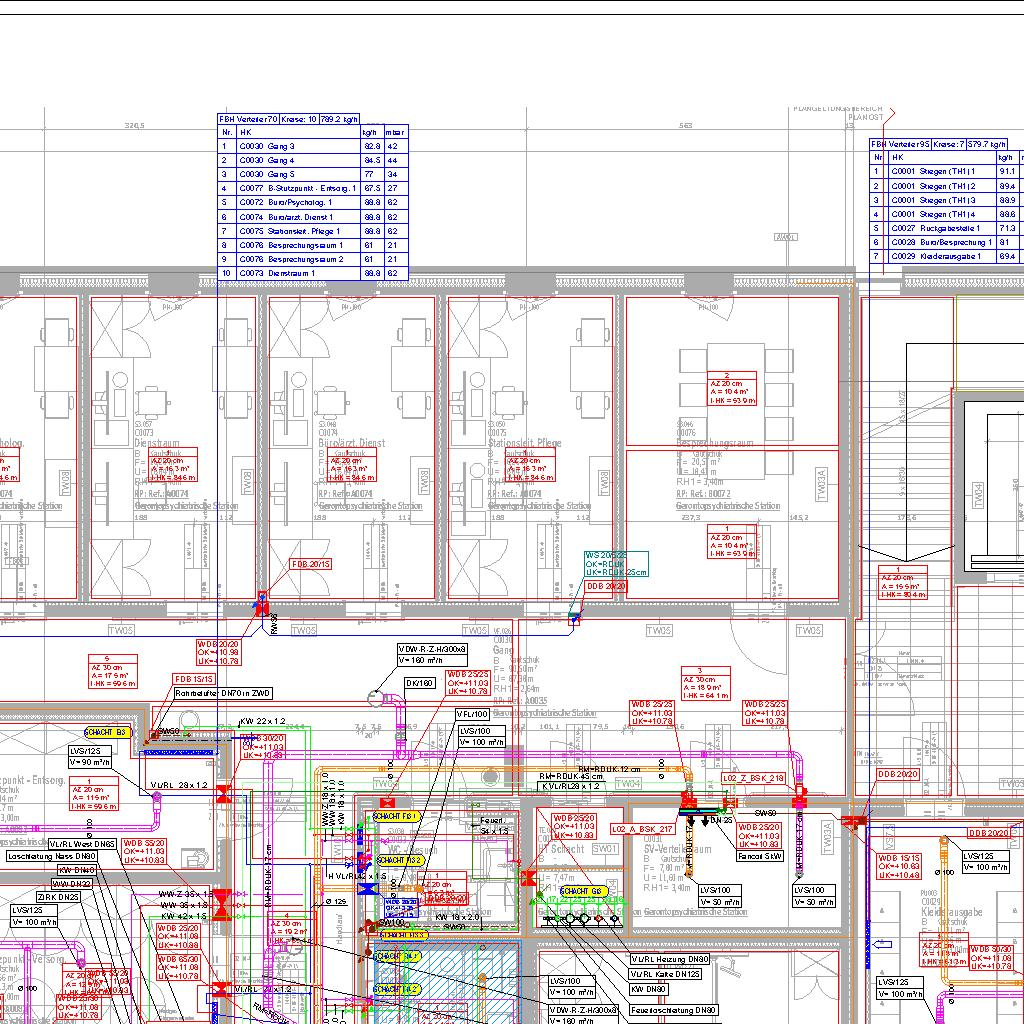Image resolution: width=1024 pixels, height=1024 pixels.
Task: Select the L02_A_BSK_217 tag
Action: (642, 829)
